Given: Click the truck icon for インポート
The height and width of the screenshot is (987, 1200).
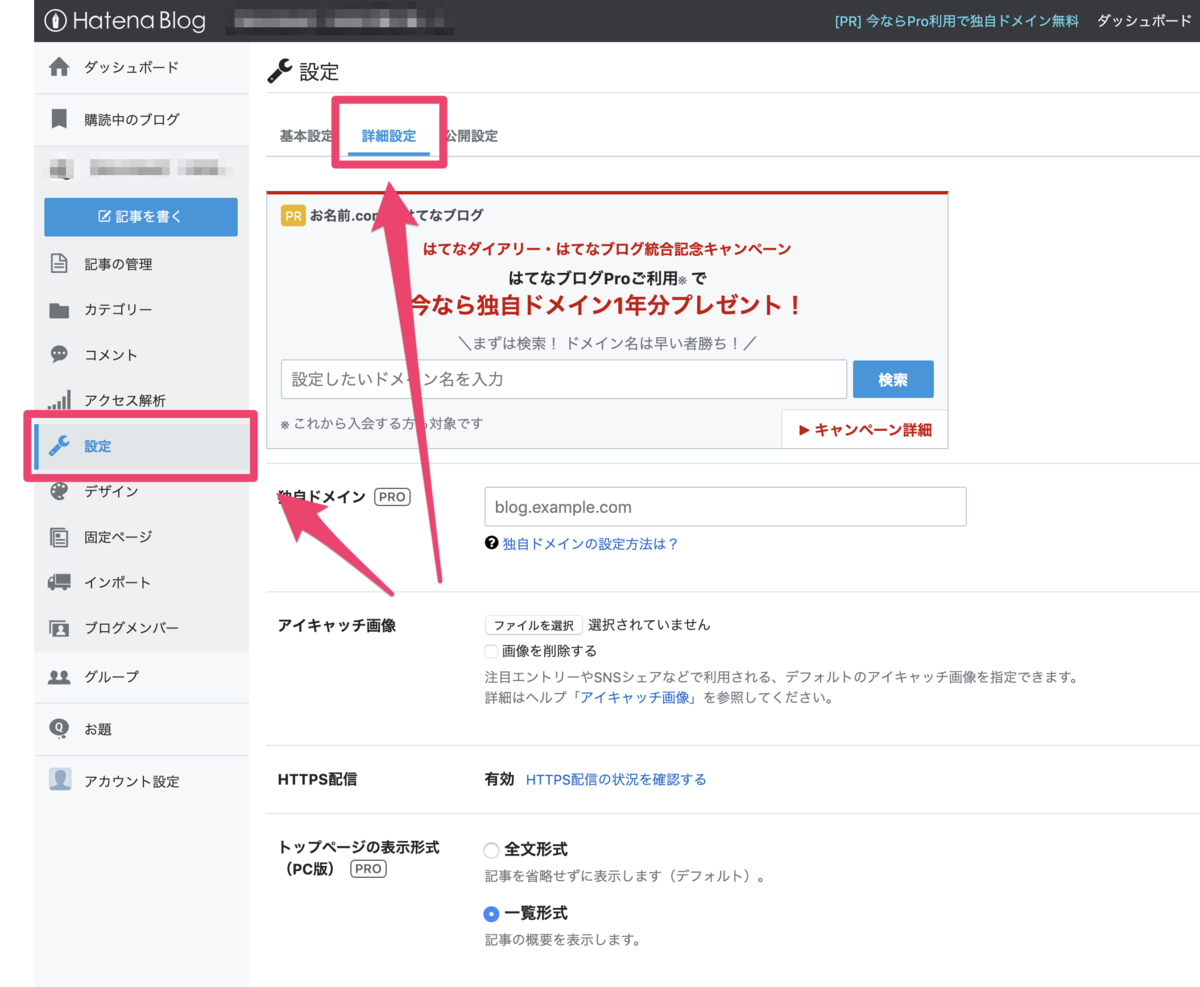Looking at the screenshot, I should 59,582.
